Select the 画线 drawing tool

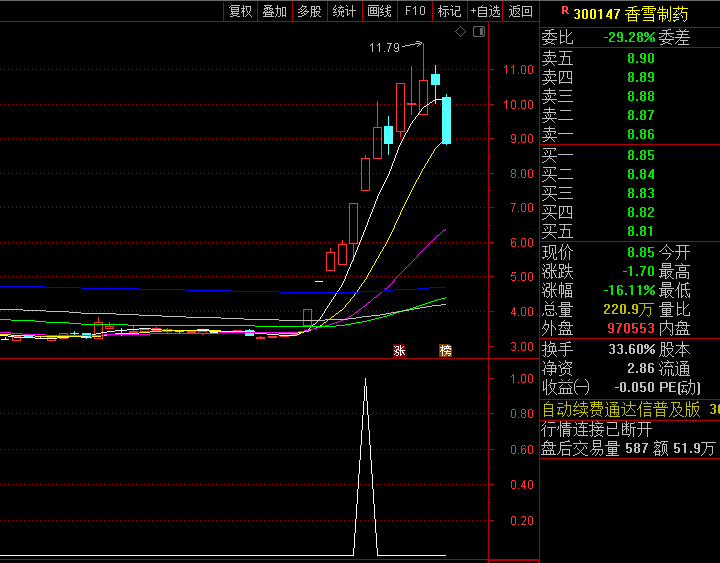pos(379,12)
